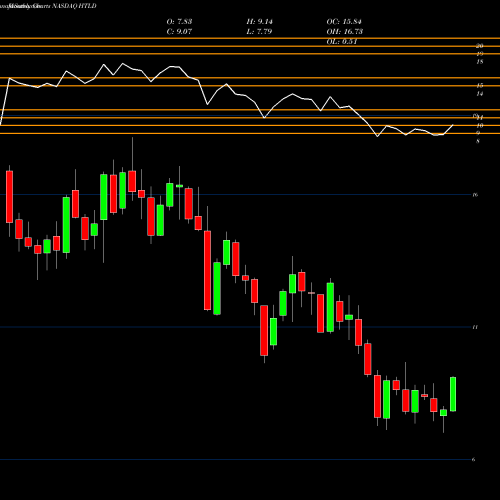Click the right end point of white line

tap(453, 125)
